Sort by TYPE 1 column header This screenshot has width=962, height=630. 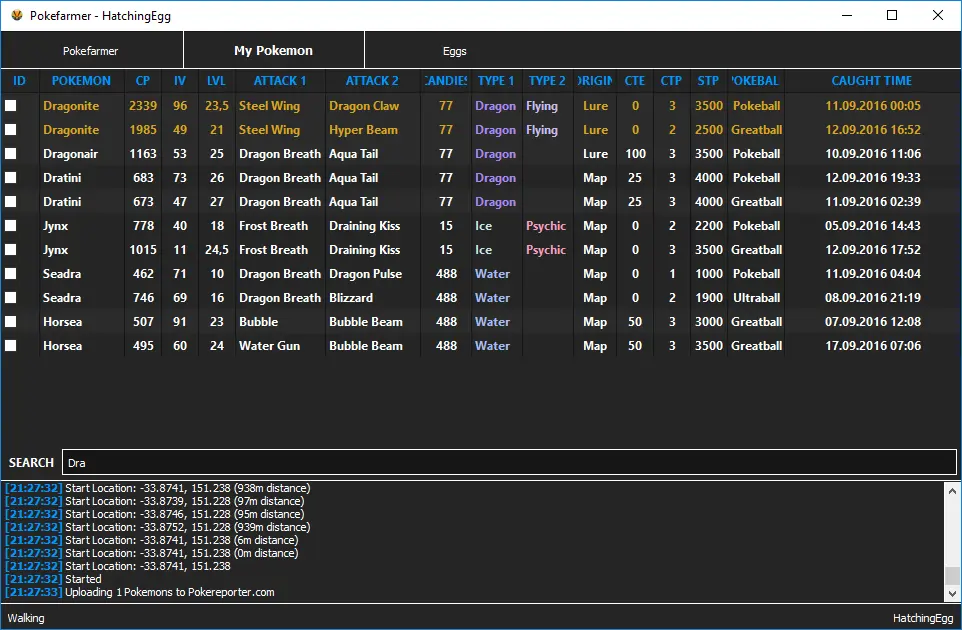(496, 81)
